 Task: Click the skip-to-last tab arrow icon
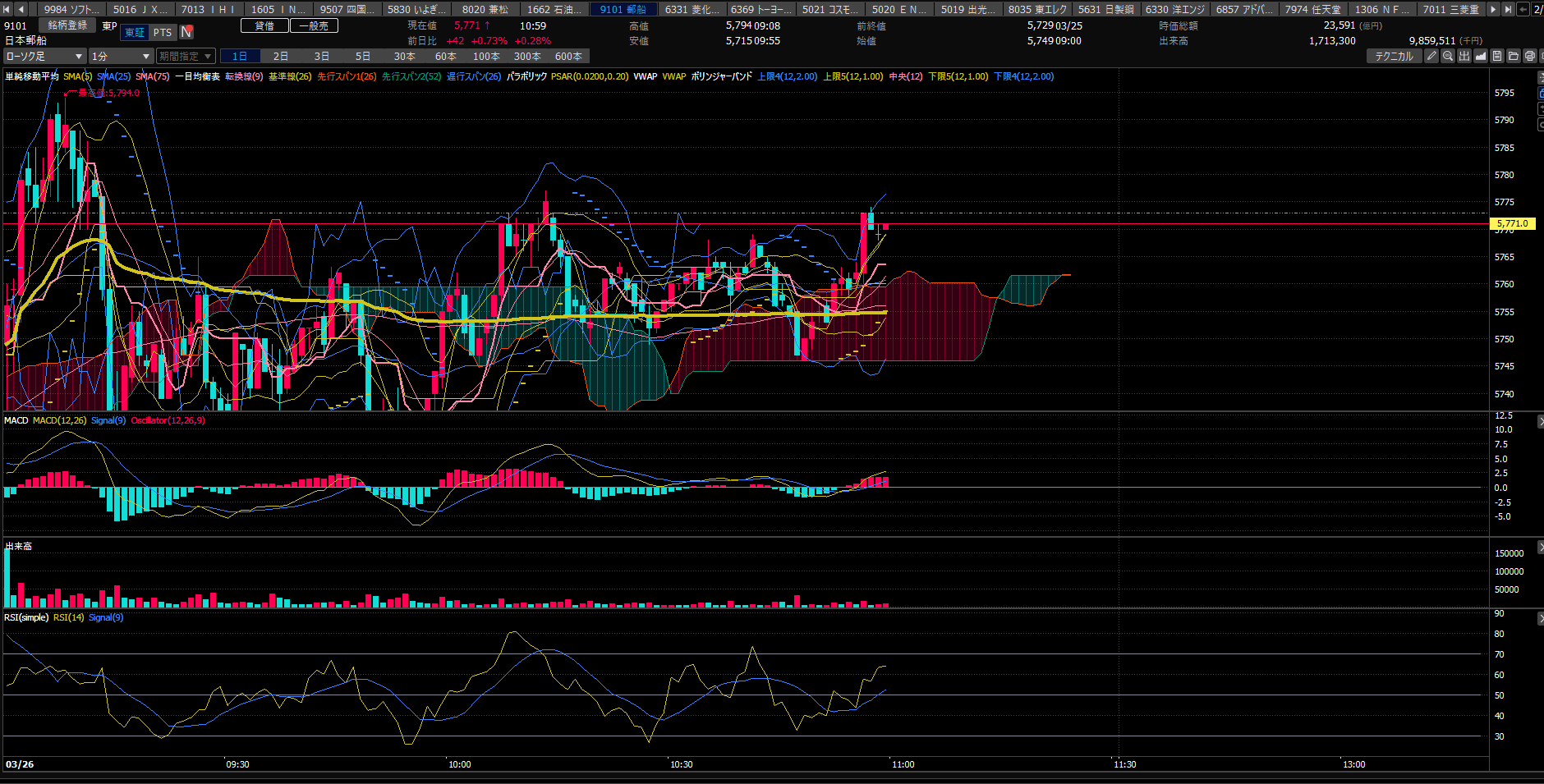(1508, 9)
